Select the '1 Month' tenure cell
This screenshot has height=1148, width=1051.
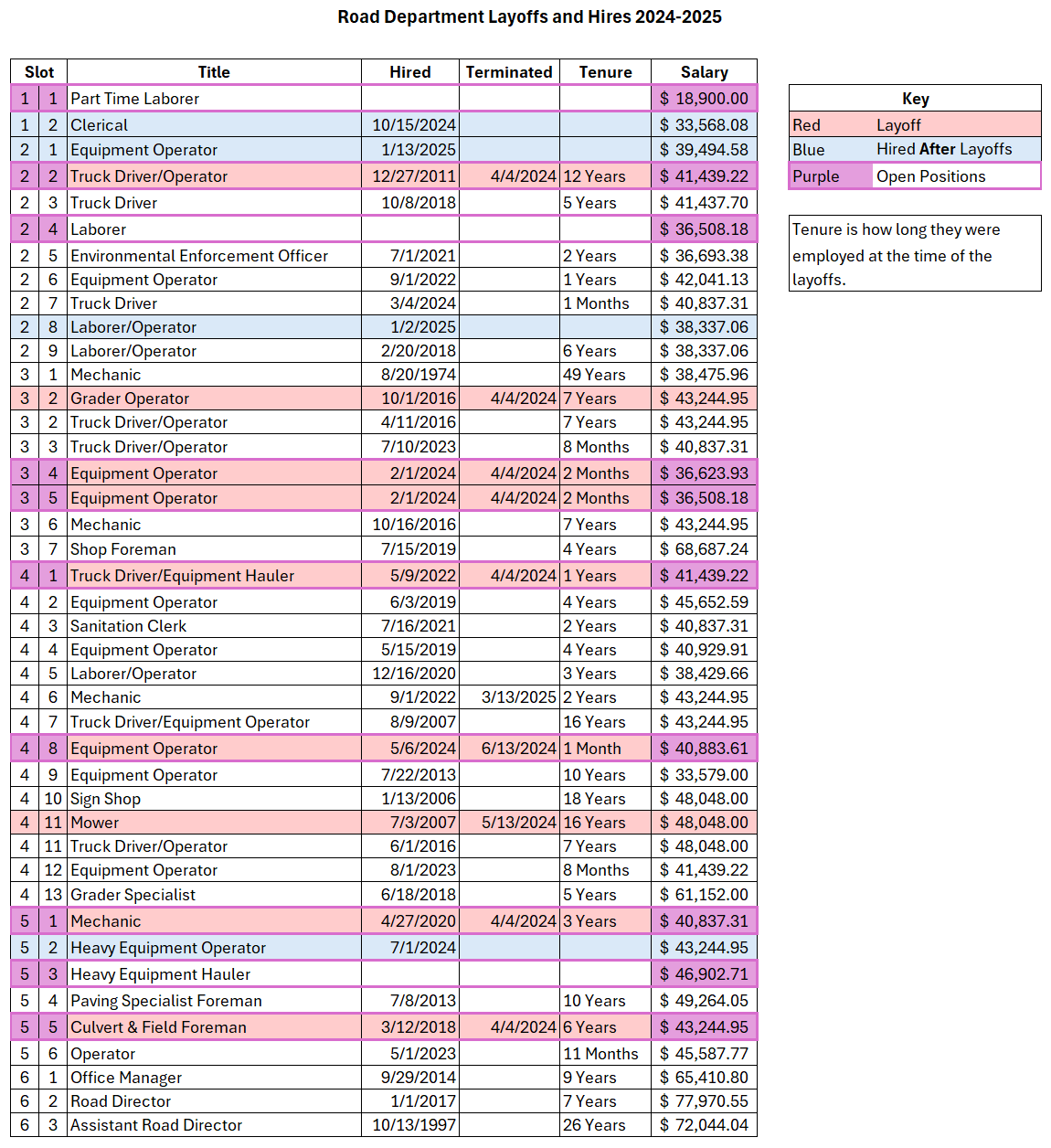pyautogui.click(x=605, y=749)
